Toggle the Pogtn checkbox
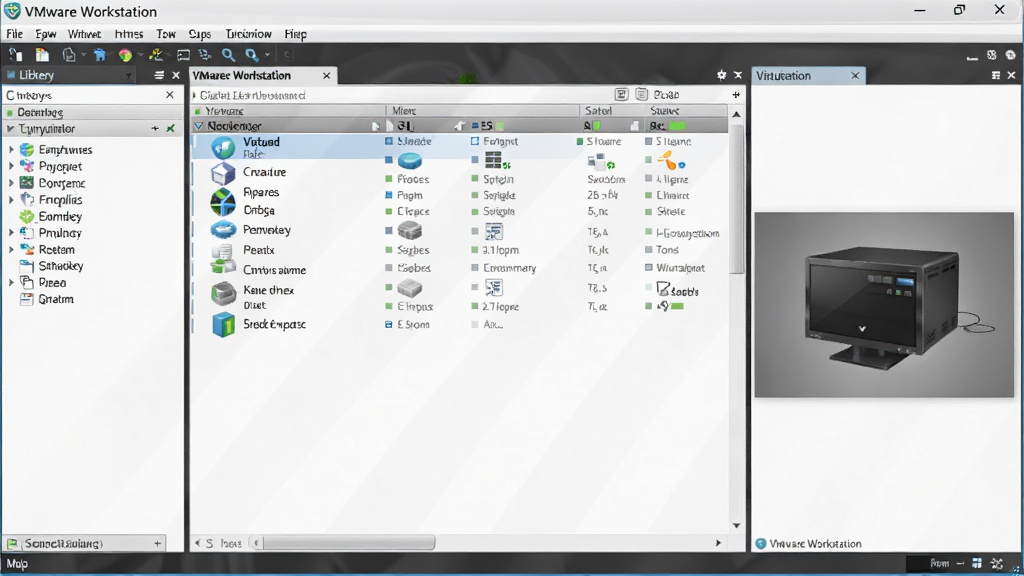 (x=389, y=195)
